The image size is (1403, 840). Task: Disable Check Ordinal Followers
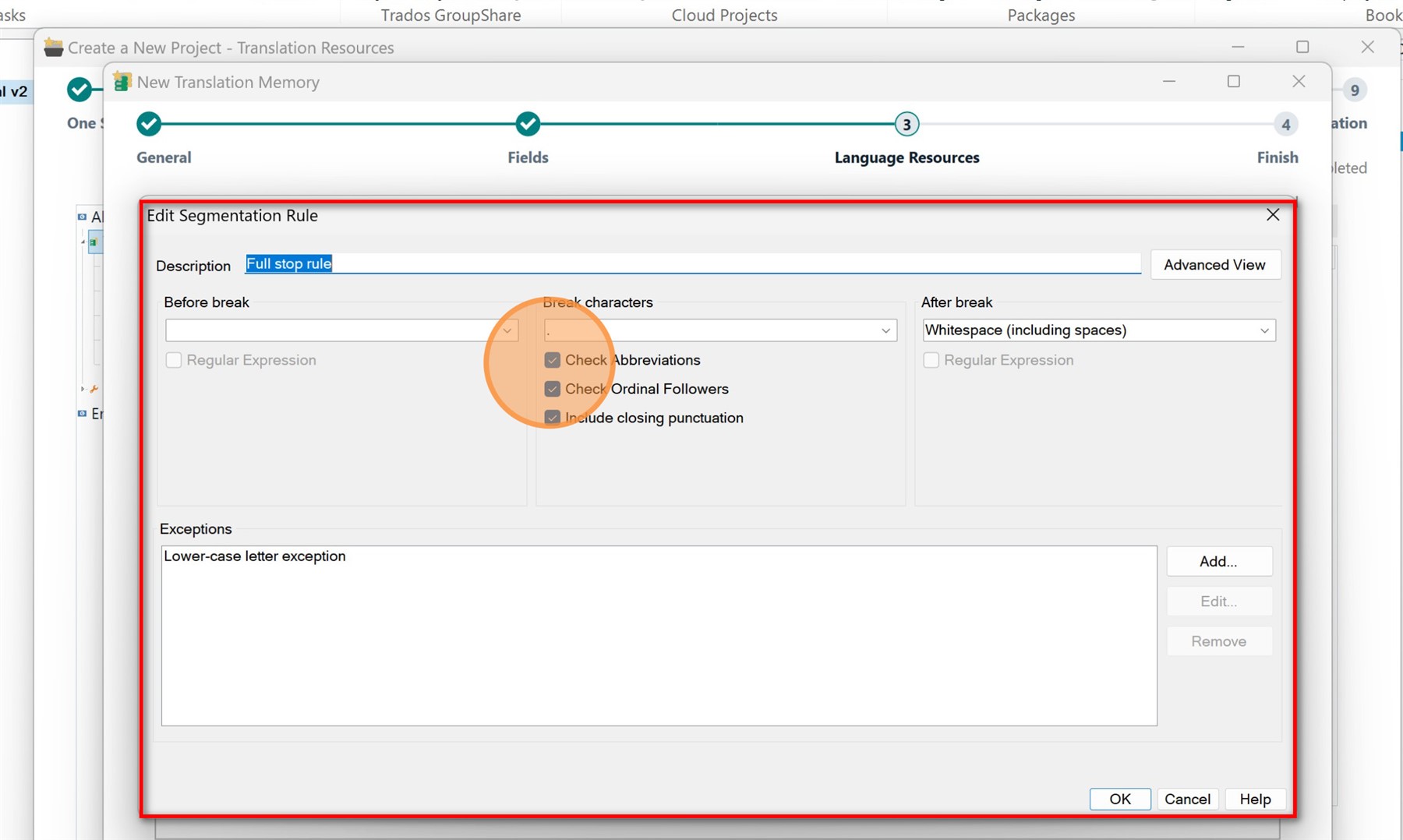[x=553, y=389]
